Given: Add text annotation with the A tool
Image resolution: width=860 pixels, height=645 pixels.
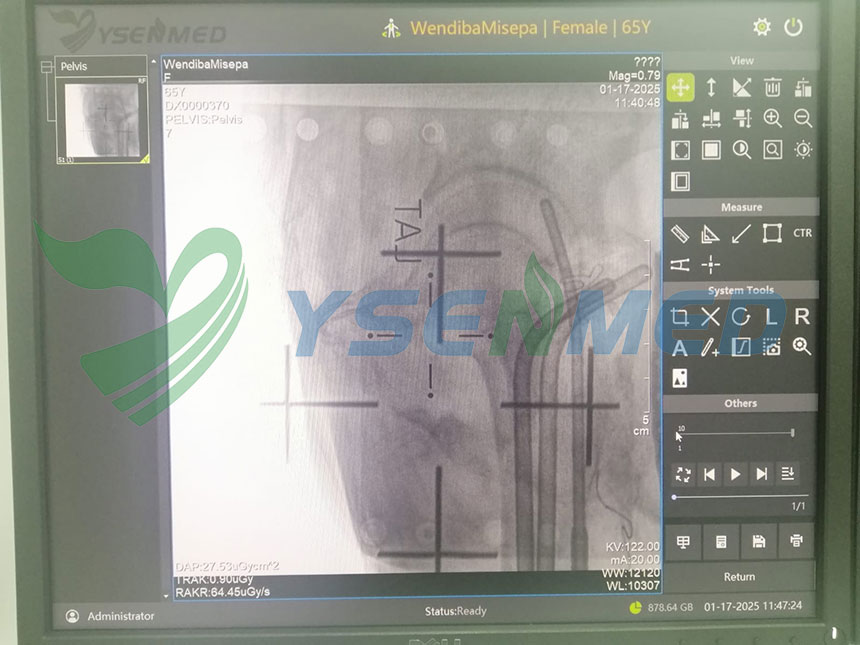Looking at the screenshot, I should click(680, 348).
